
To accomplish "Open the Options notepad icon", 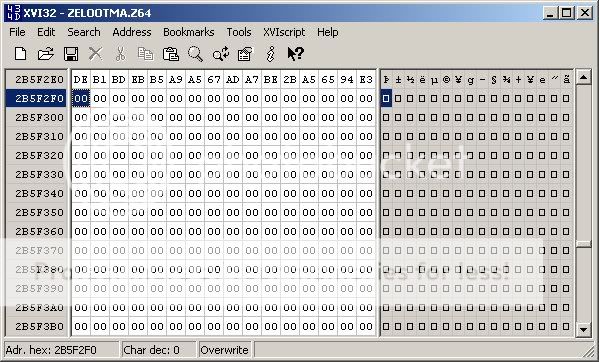I will [245, 54].
